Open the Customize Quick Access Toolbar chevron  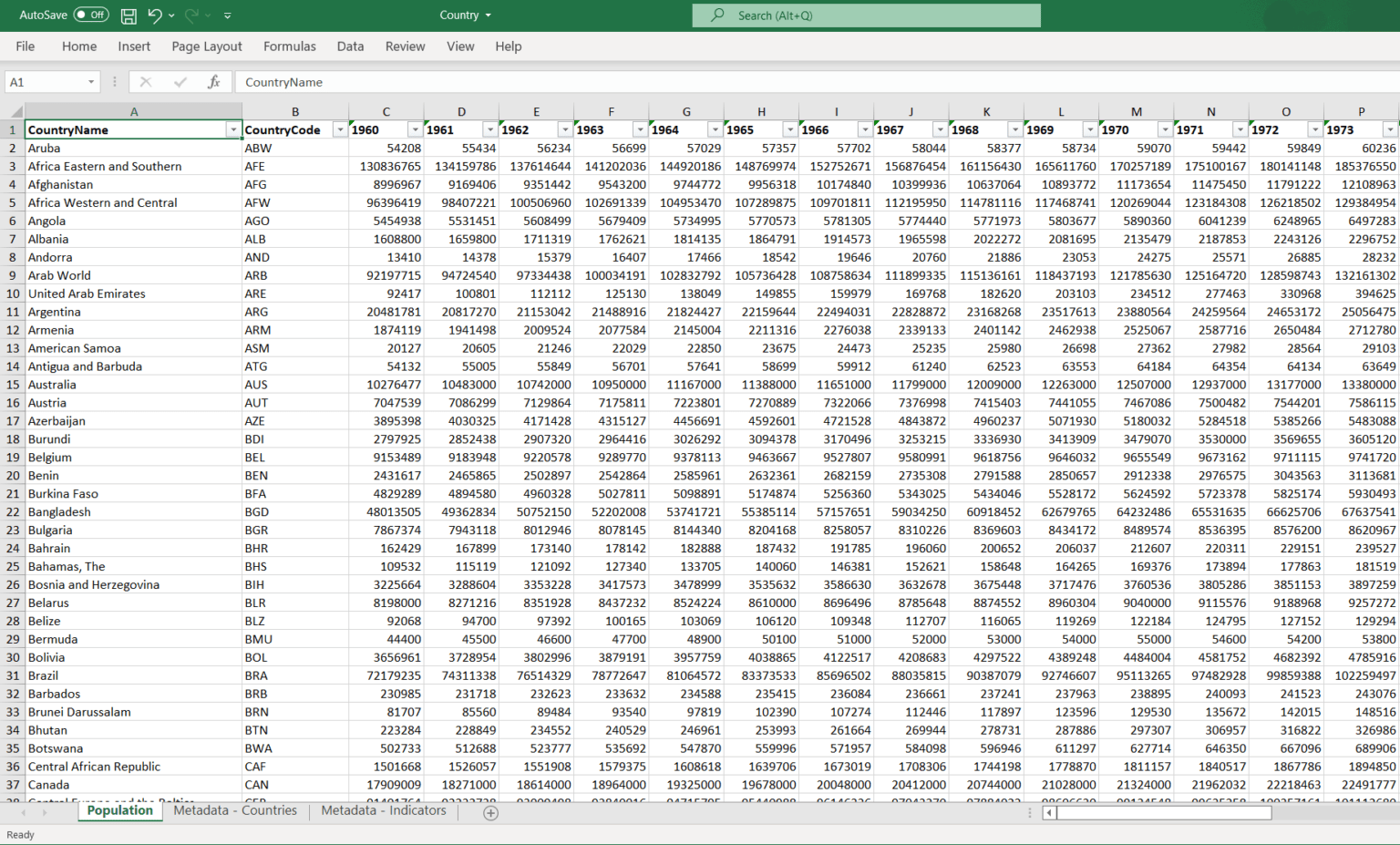(227, 15)
